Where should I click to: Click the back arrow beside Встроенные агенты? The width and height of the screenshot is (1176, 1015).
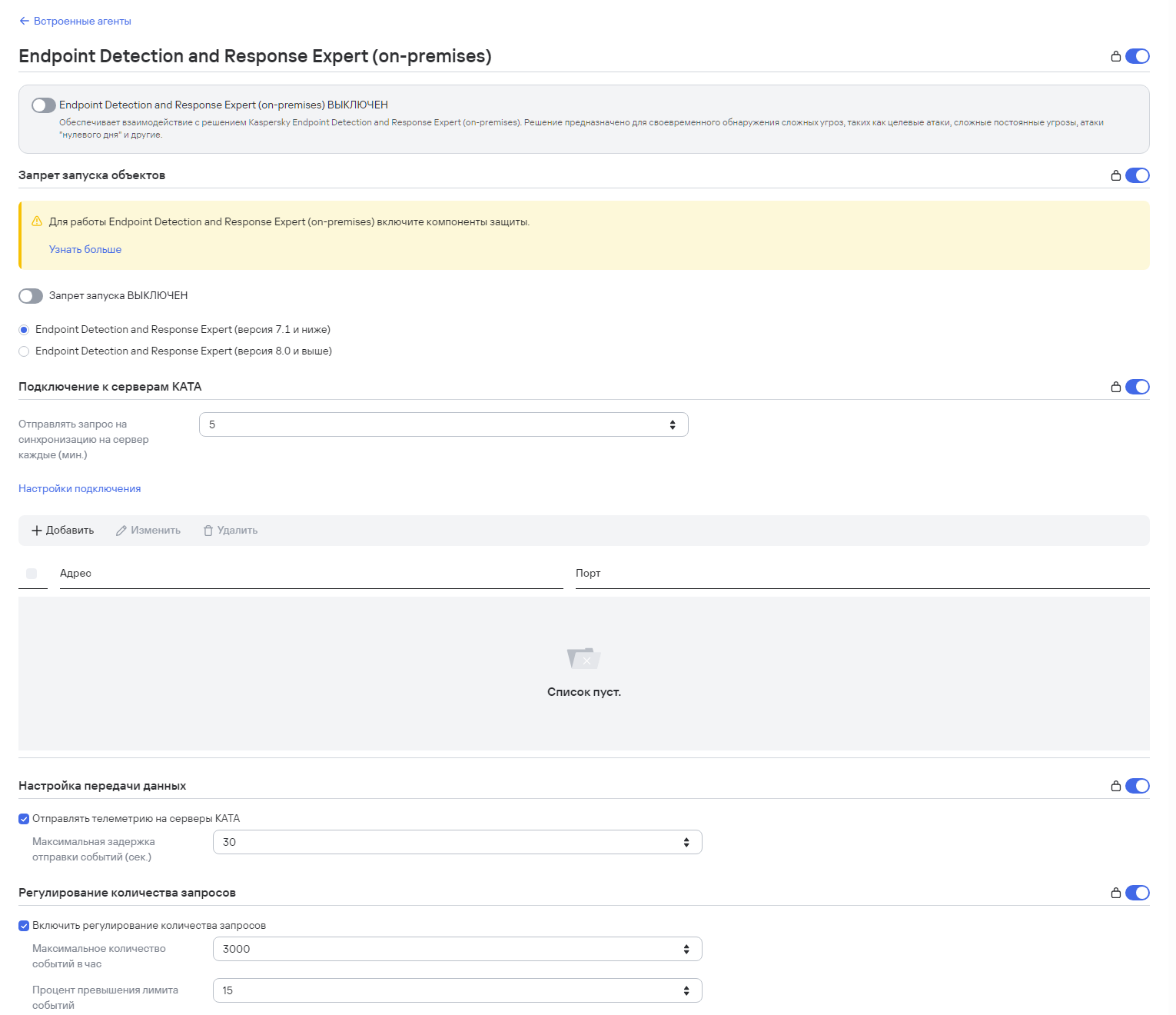[25, 22]
